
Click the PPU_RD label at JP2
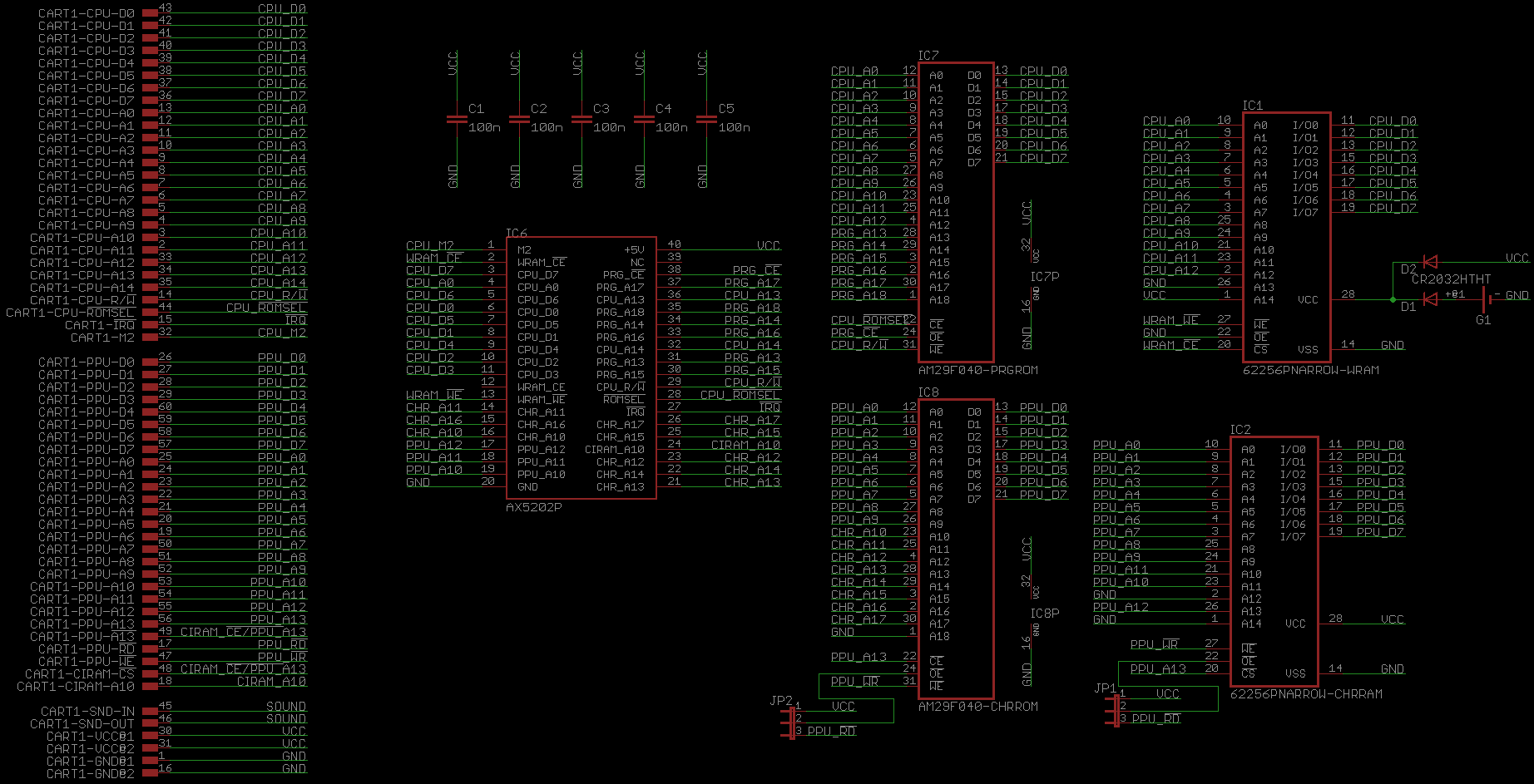pyautogui.click(x=831, y=732)
